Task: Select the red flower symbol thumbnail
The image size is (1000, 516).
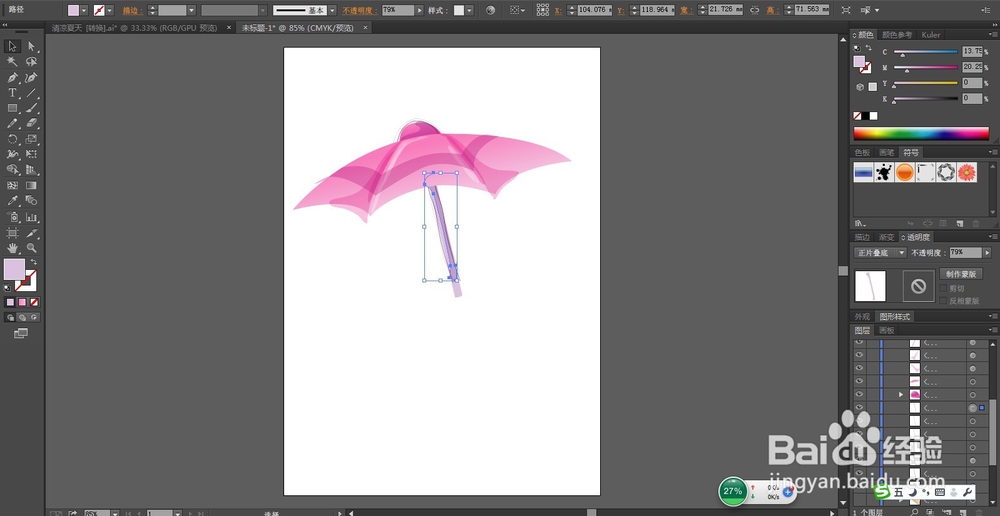Action: pos(967,172)
